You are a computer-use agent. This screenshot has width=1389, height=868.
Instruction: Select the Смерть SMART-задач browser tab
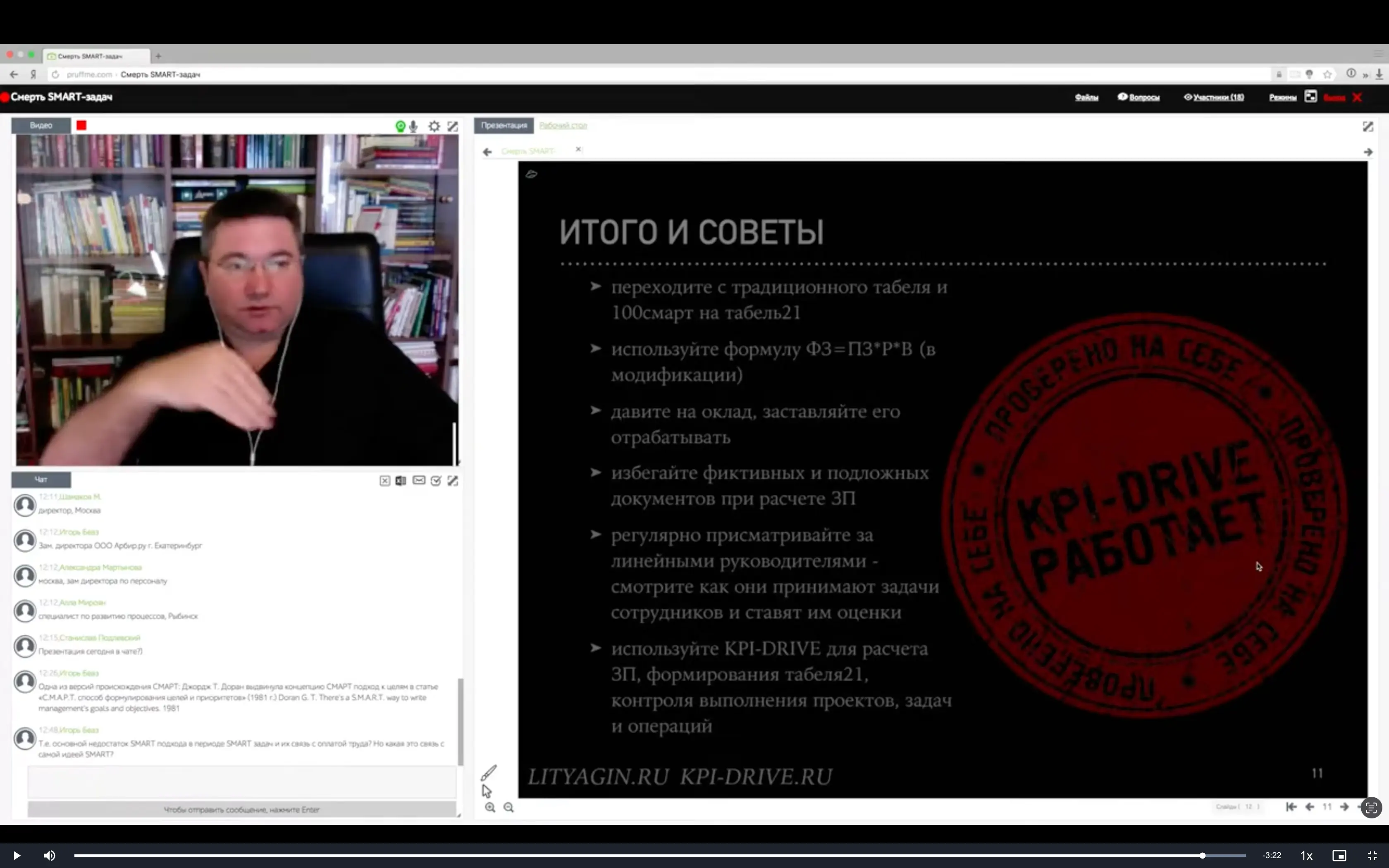(x=96, y=56)
